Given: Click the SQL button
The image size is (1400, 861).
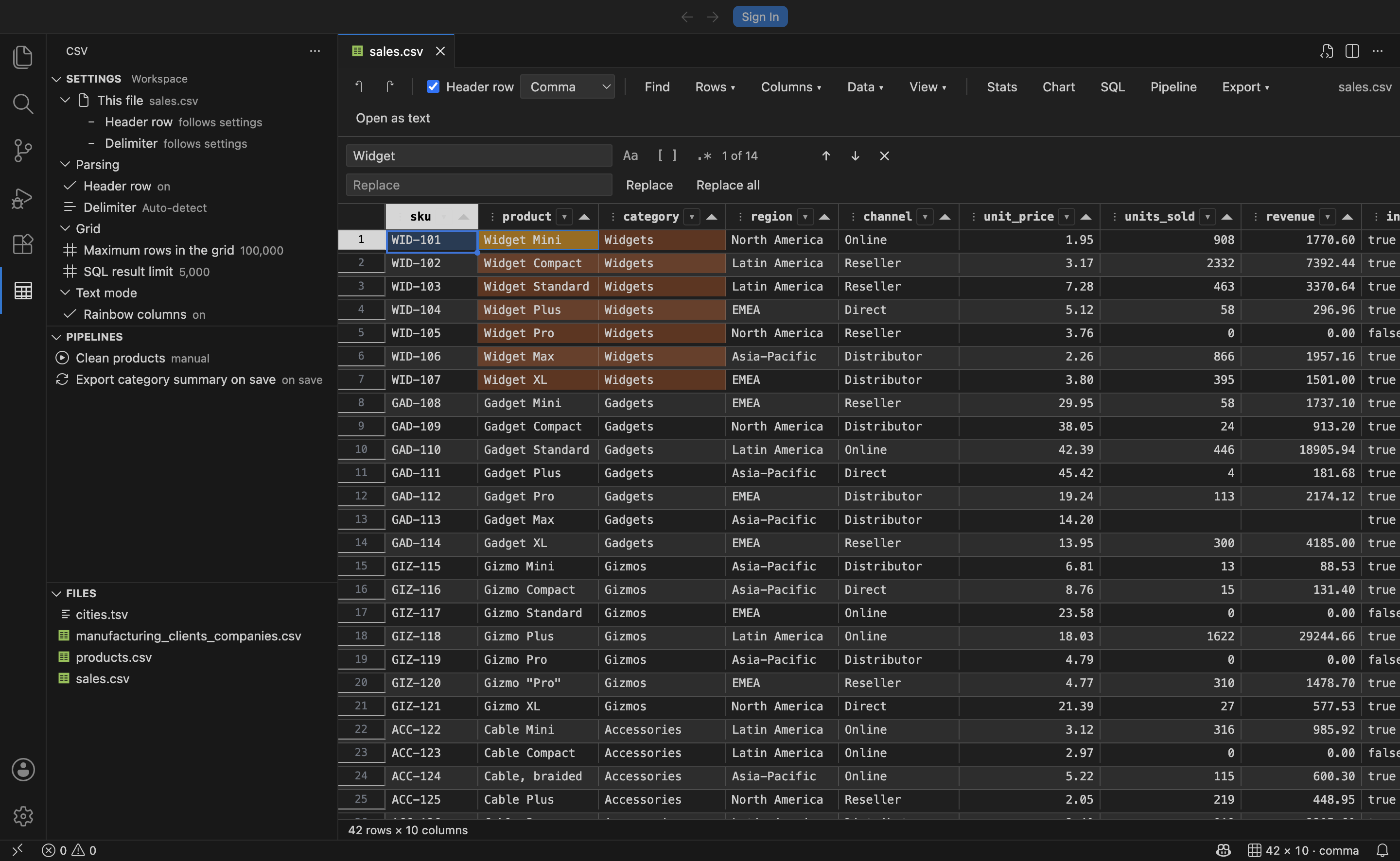Looking at the screenshot, I should pyautogui.click(x=1112, y=86).
